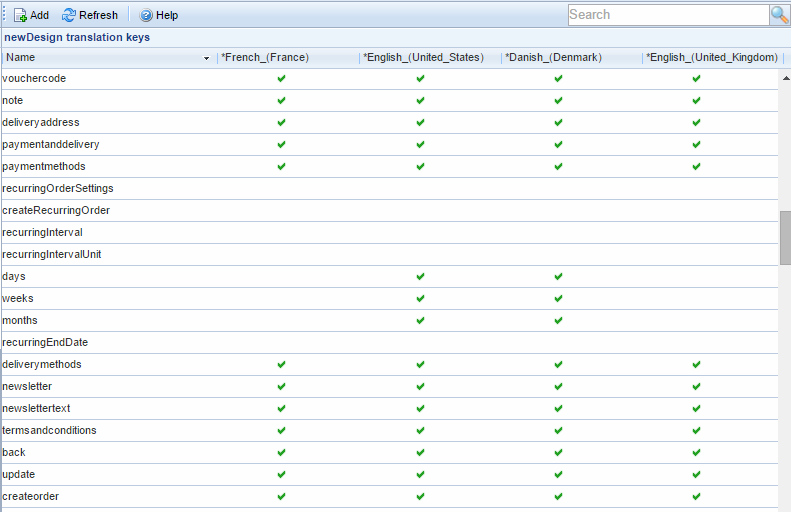
Task: Click the English (United States) column header
Action: point(423,58)
